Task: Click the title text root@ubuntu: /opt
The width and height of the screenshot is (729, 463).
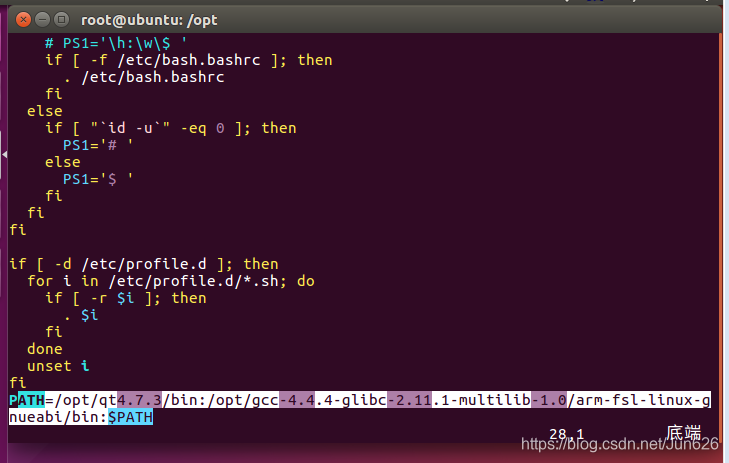Action: (149, 20)
